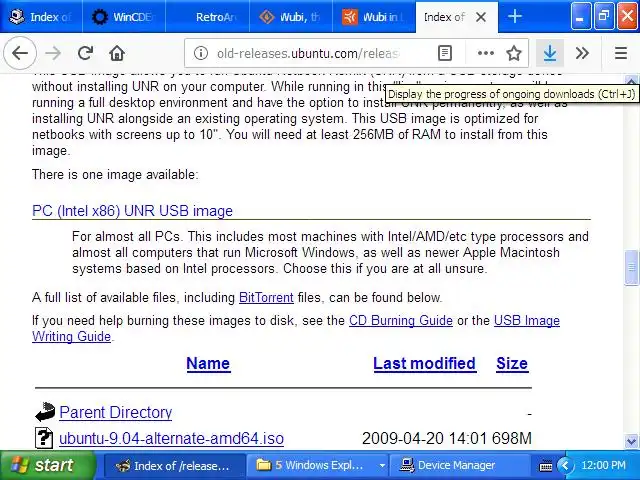The width and height of the screenshot is (640, 480).
Task: Click the vertical scrollbar thumb
Action: 631,268
